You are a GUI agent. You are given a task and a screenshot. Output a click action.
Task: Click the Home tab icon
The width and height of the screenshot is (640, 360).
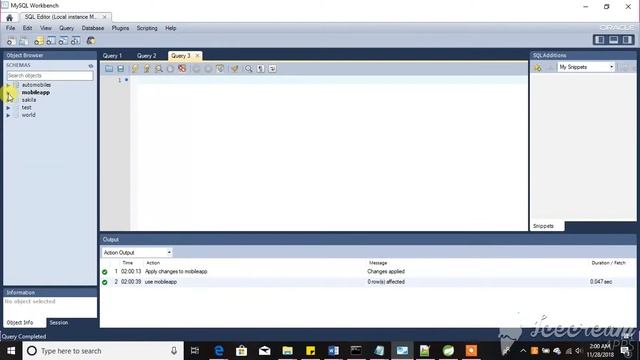click(x=9, y=18)
